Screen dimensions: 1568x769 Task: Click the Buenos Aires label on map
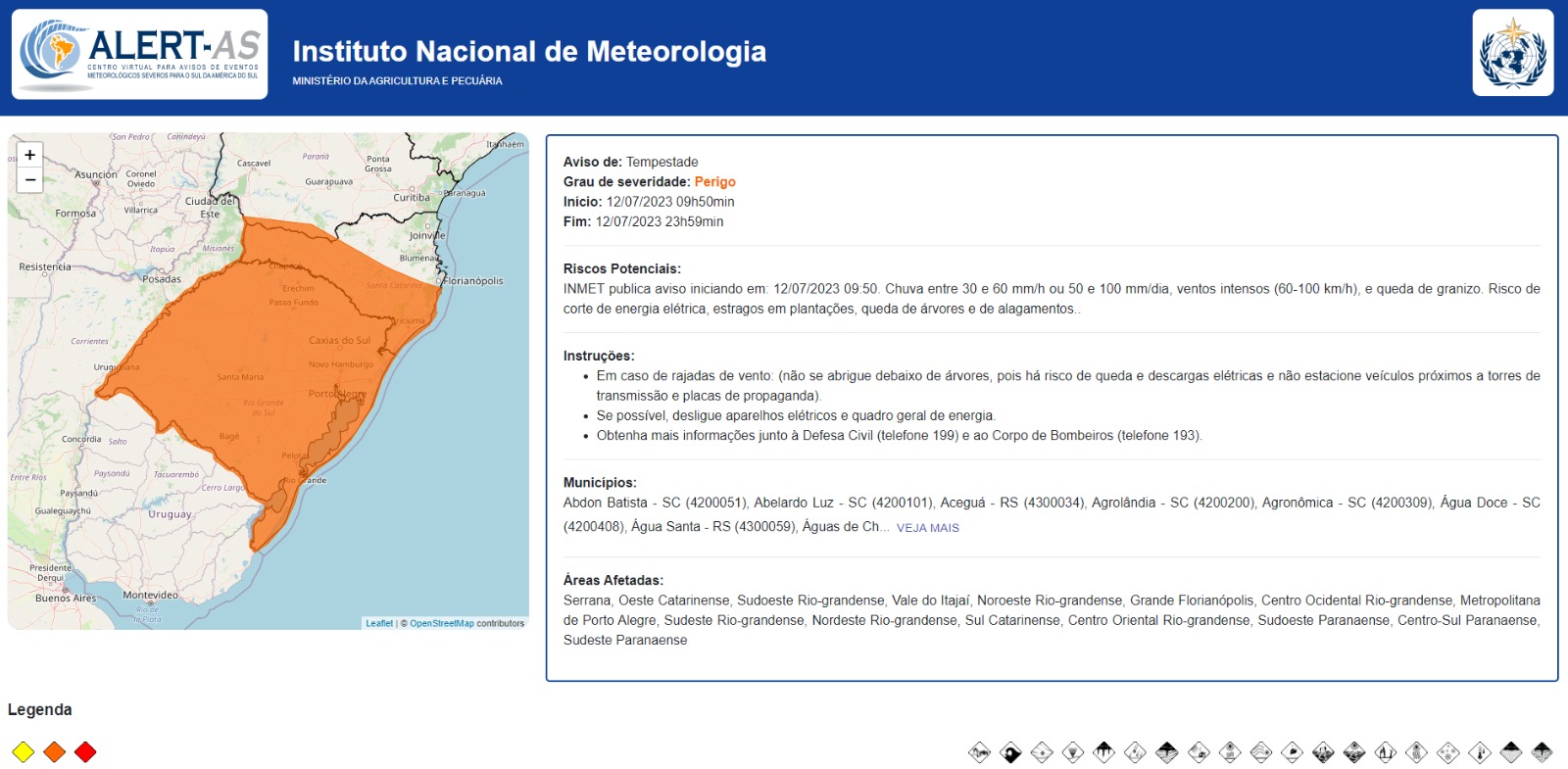click(x=66, y=598)
